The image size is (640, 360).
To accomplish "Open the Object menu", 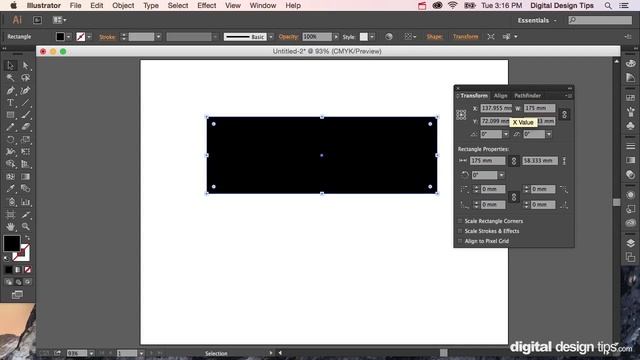I will coord(123,6).
